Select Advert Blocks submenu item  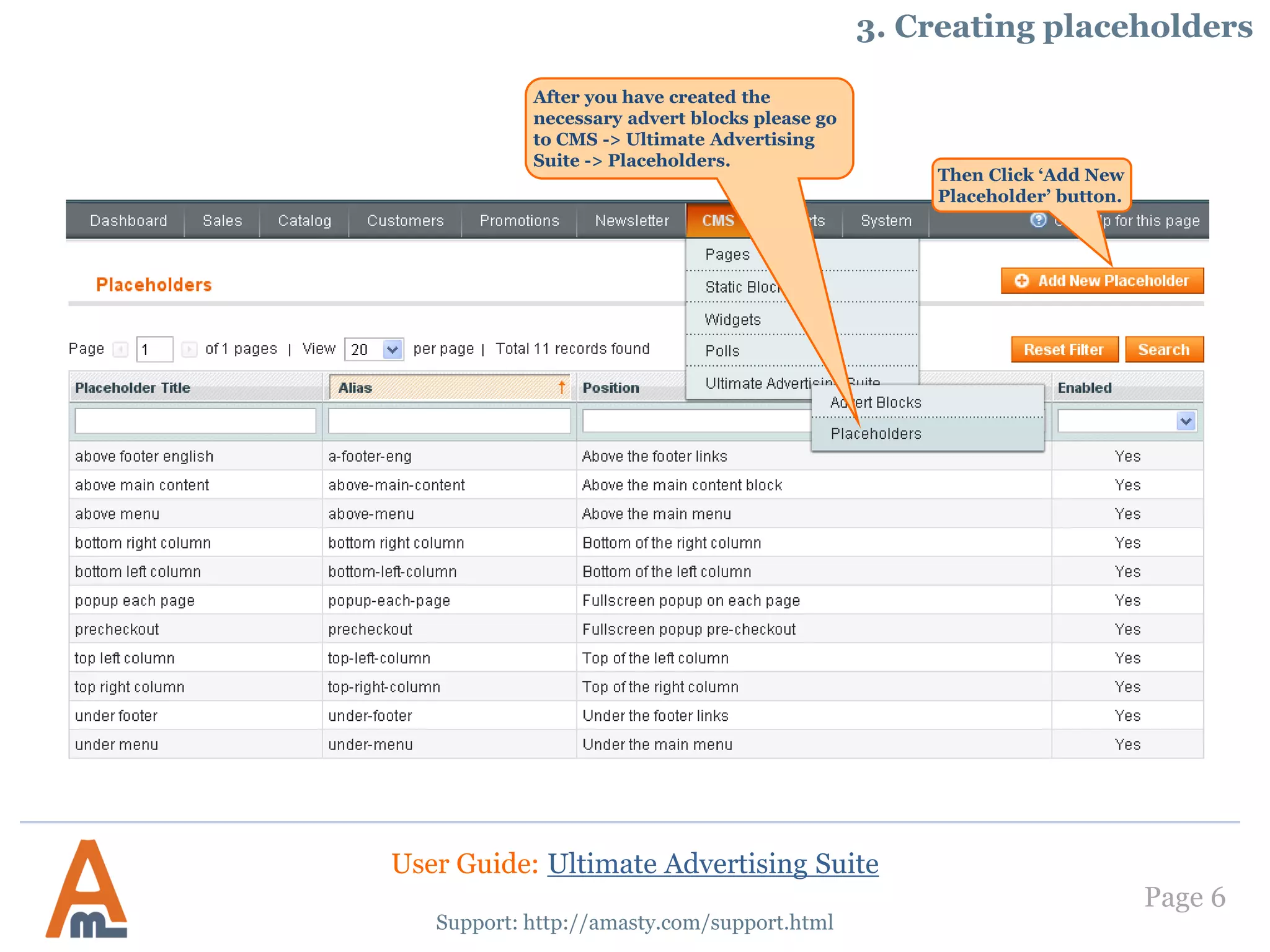pos(928,402)
